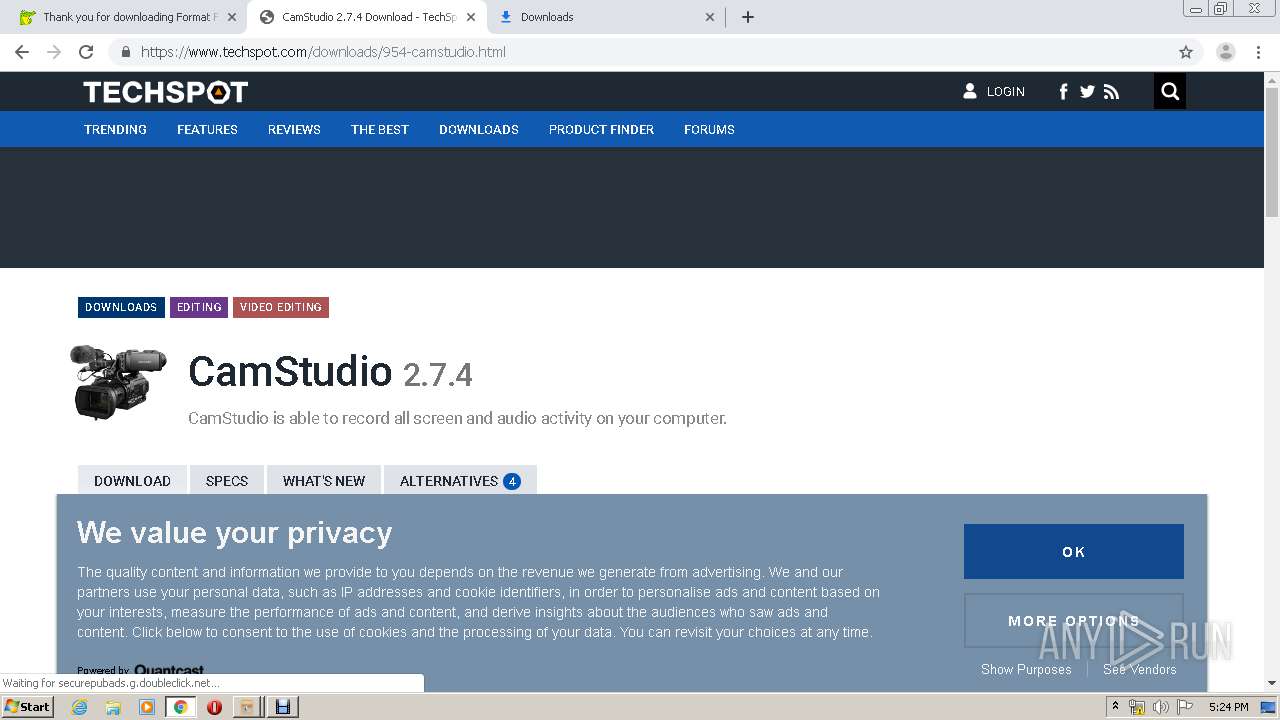This screenshot has height=720, width=1280.
Task: Switch to the Downloads browser tab
Action: point(606,17)
